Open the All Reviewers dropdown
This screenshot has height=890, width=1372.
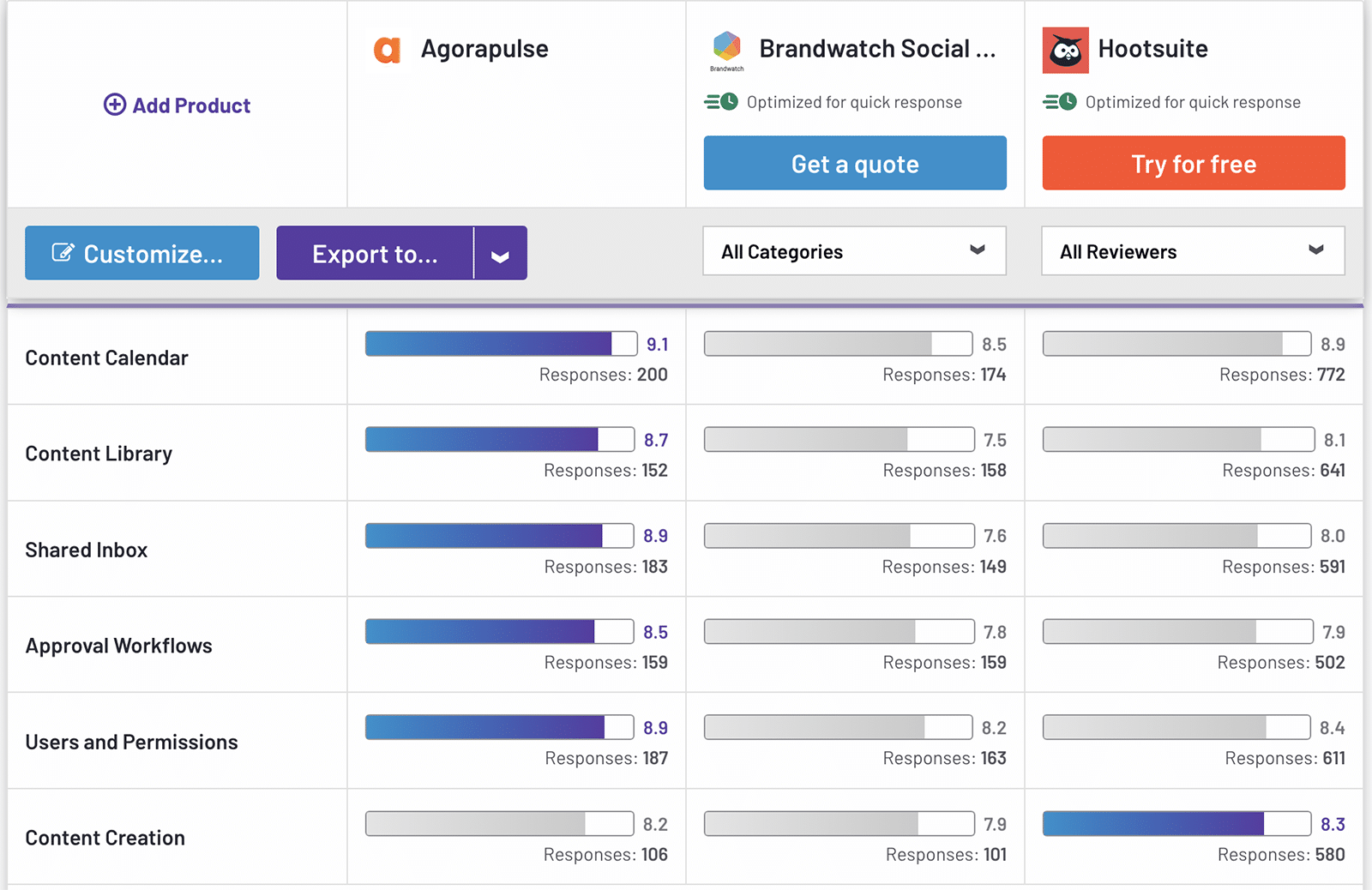click(x=1192, y=251)
